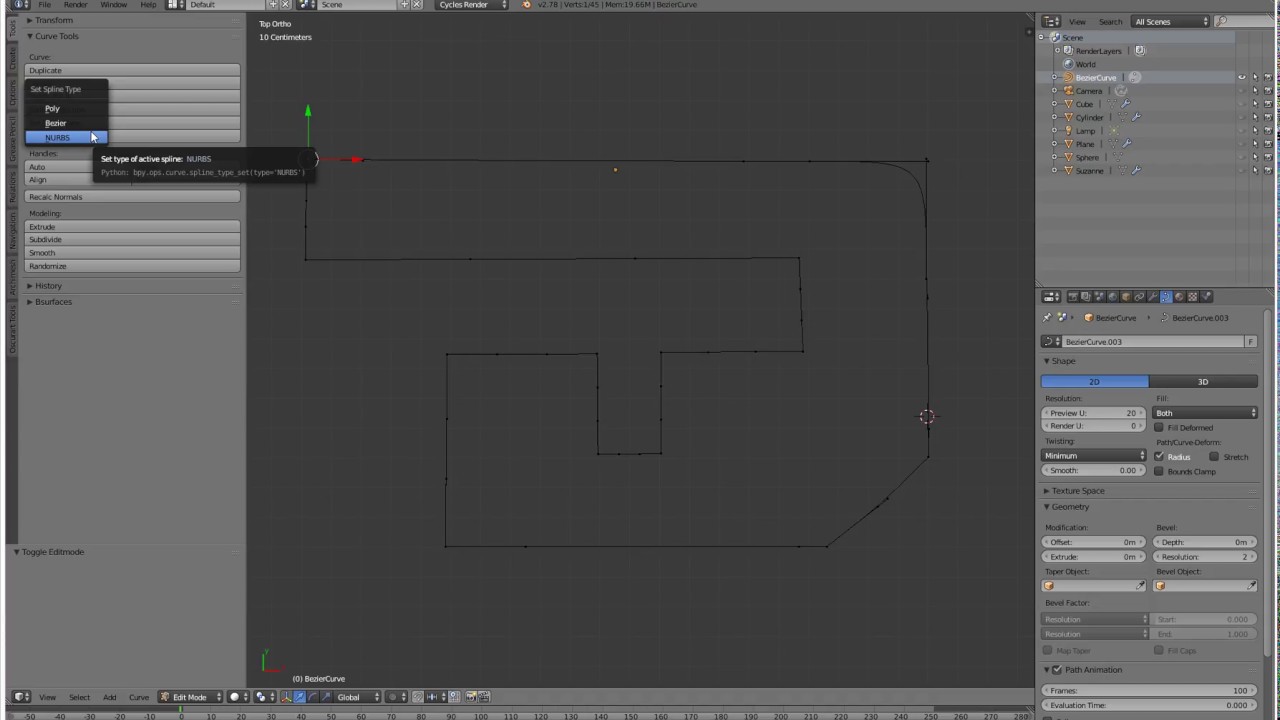Open the Edit Mode selector dropdown
Screen dimensions: 1280x720
click(x=190, y=697)
